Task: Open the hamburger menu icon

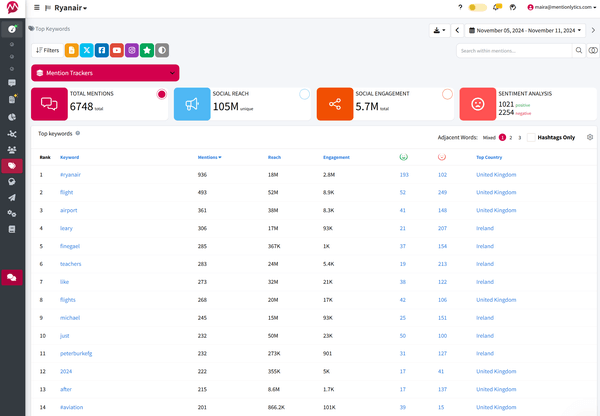Action: tap(37, 8)
